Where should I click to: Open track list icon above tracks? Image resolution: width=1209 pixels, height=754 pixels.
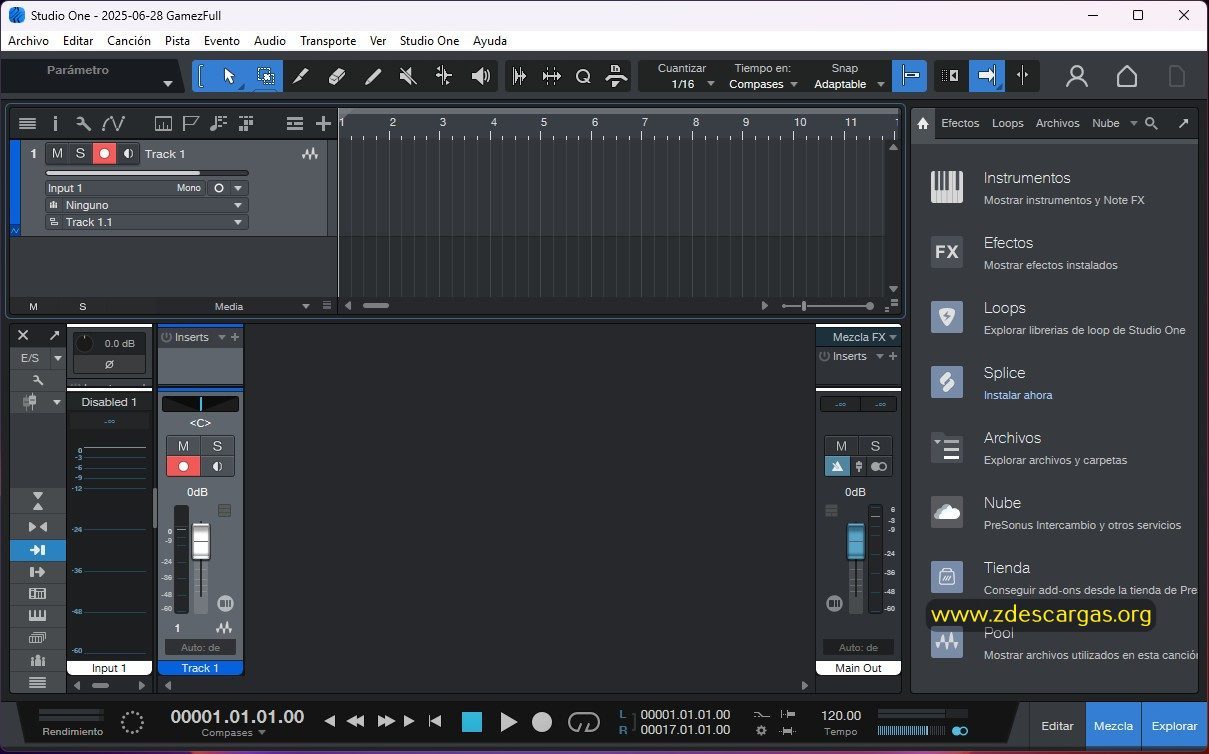point(27,123)
